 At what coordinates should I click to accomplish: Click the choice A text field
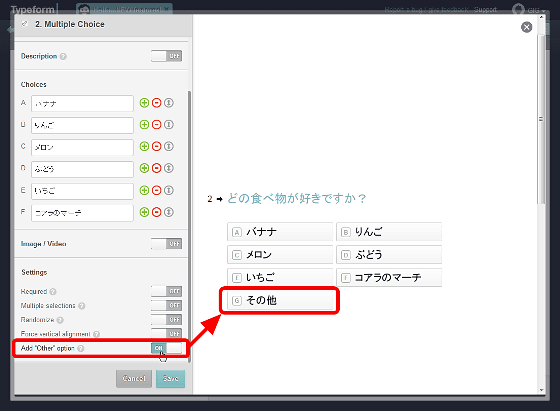click(x=82, y=104)
